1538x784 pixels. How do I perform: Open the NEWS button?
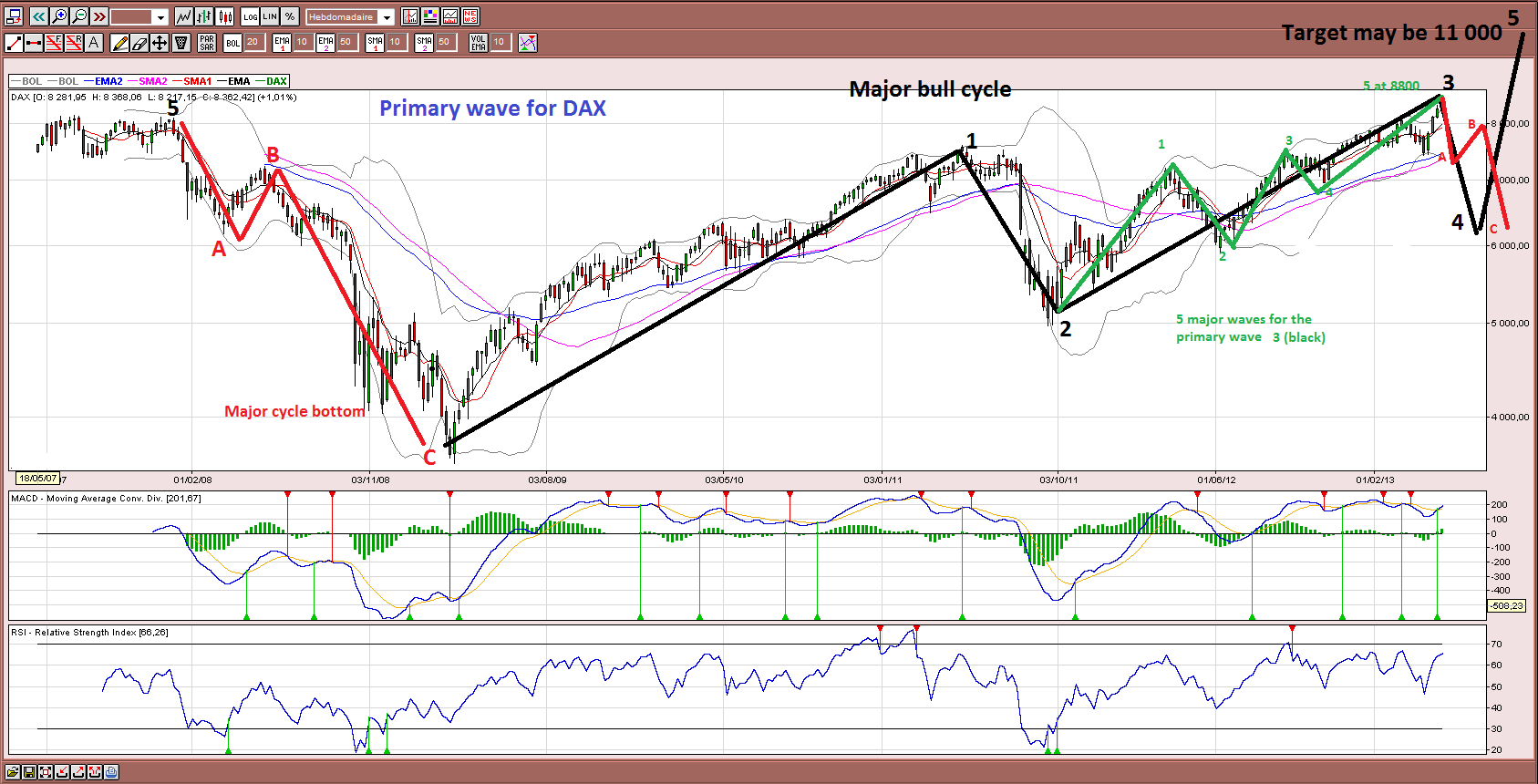[x=470, y=16]
